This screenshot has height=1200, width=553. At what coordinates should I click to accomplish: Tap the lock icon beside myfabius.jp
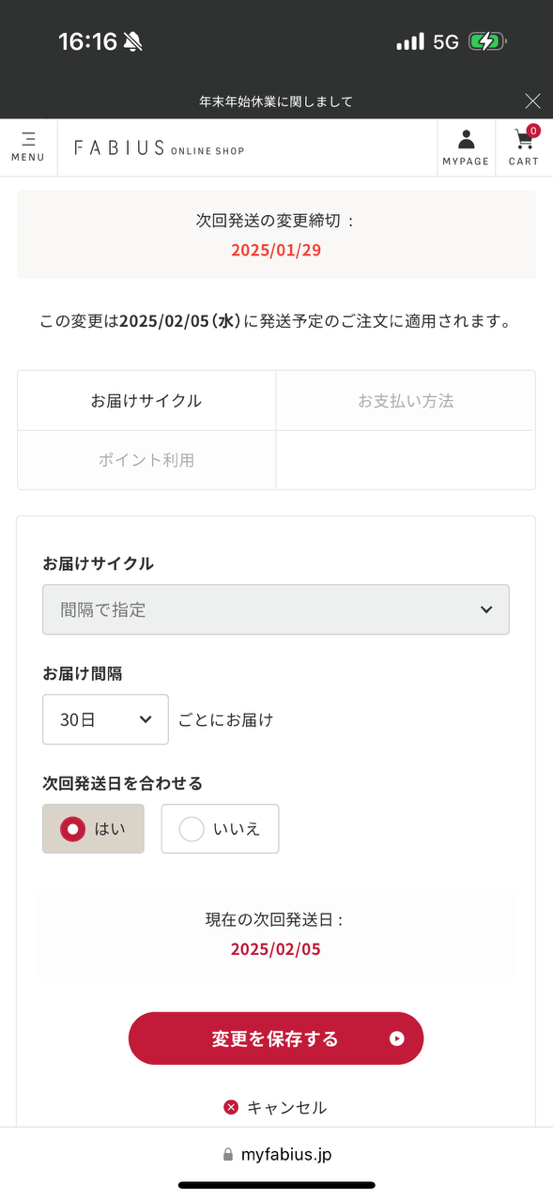point(228,1155)
